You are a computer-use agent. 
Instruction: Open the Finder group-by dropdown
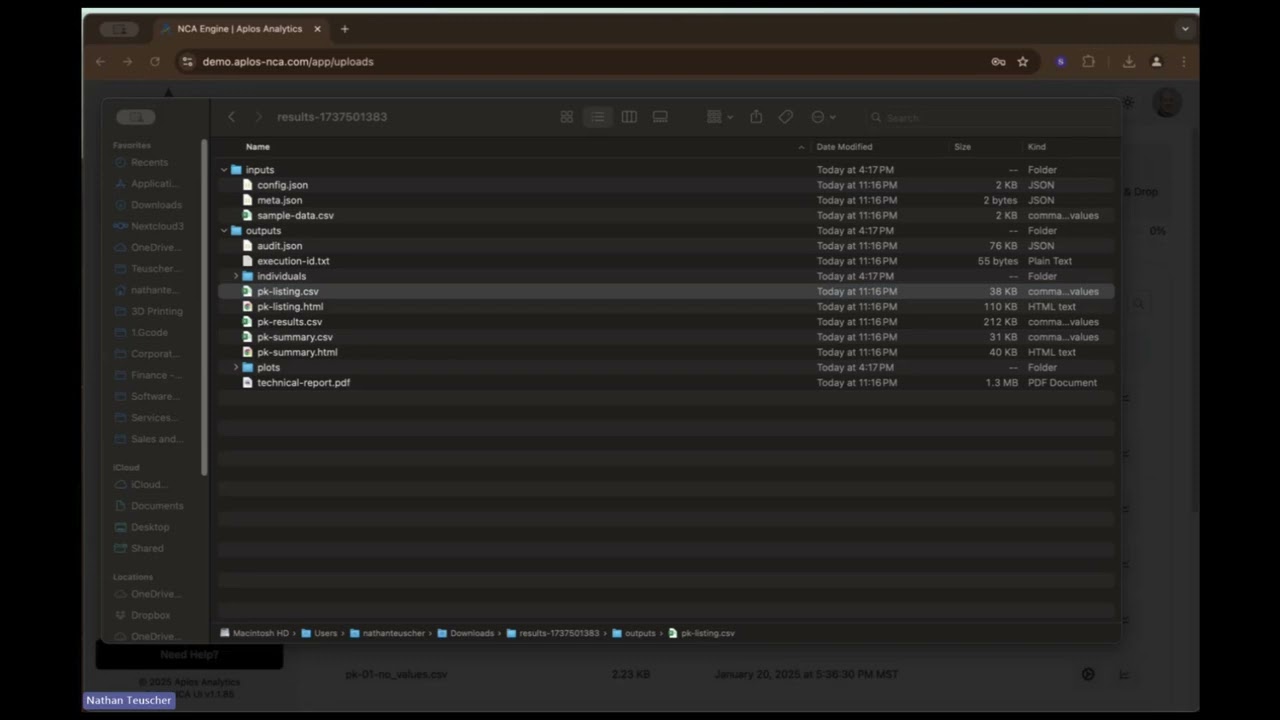720,117
